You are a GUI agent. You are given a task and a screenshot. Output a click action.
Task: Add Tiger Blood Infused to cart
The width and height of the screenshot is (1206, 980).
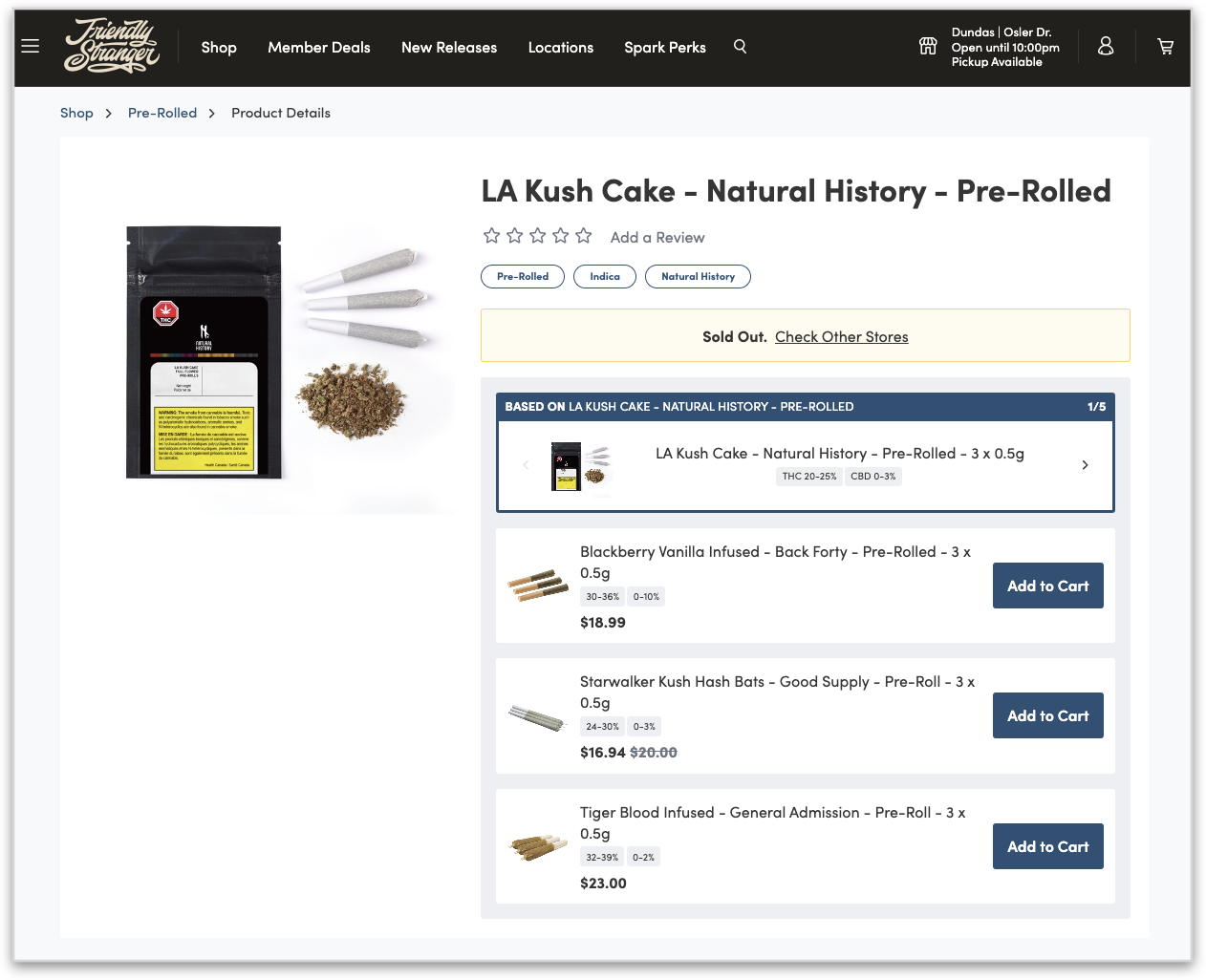(1048, 846)
